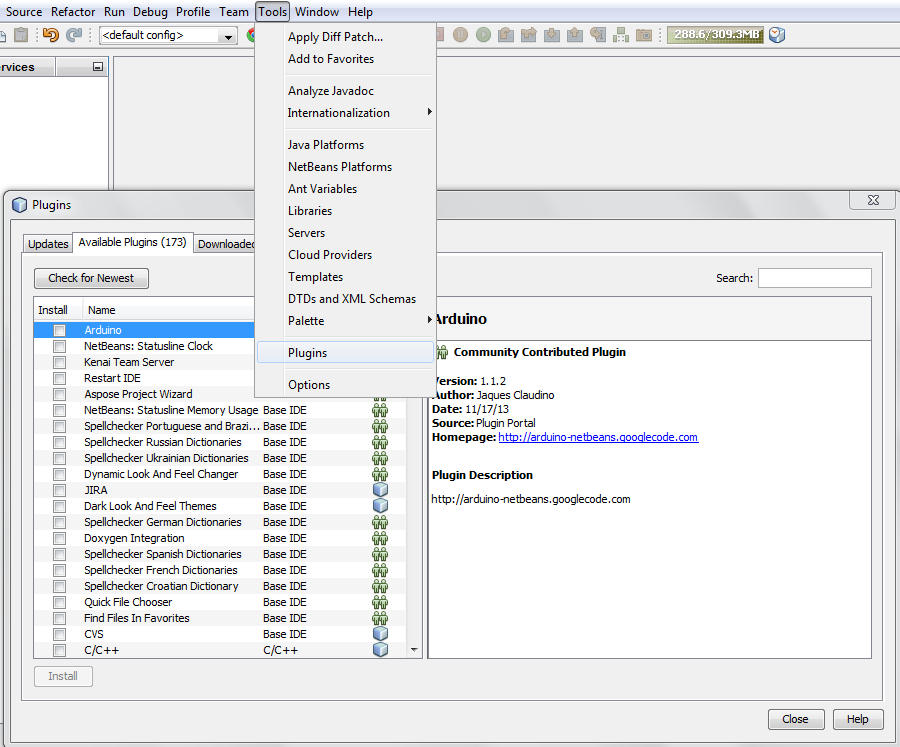Click the paste icon in the toolbar
The width and height of the screenshot is (900, 747).
[20, 35]
